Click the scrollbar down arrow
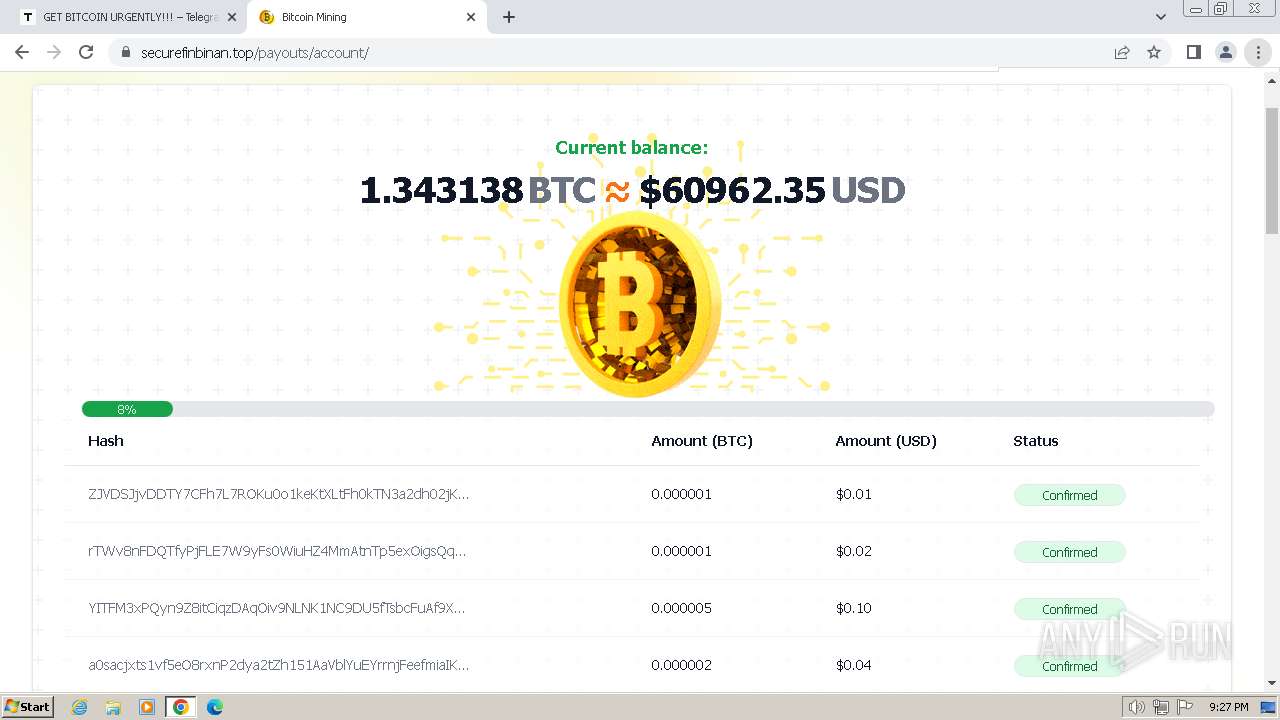This screenshot has height=720, width=1280. coord(1272,684)
